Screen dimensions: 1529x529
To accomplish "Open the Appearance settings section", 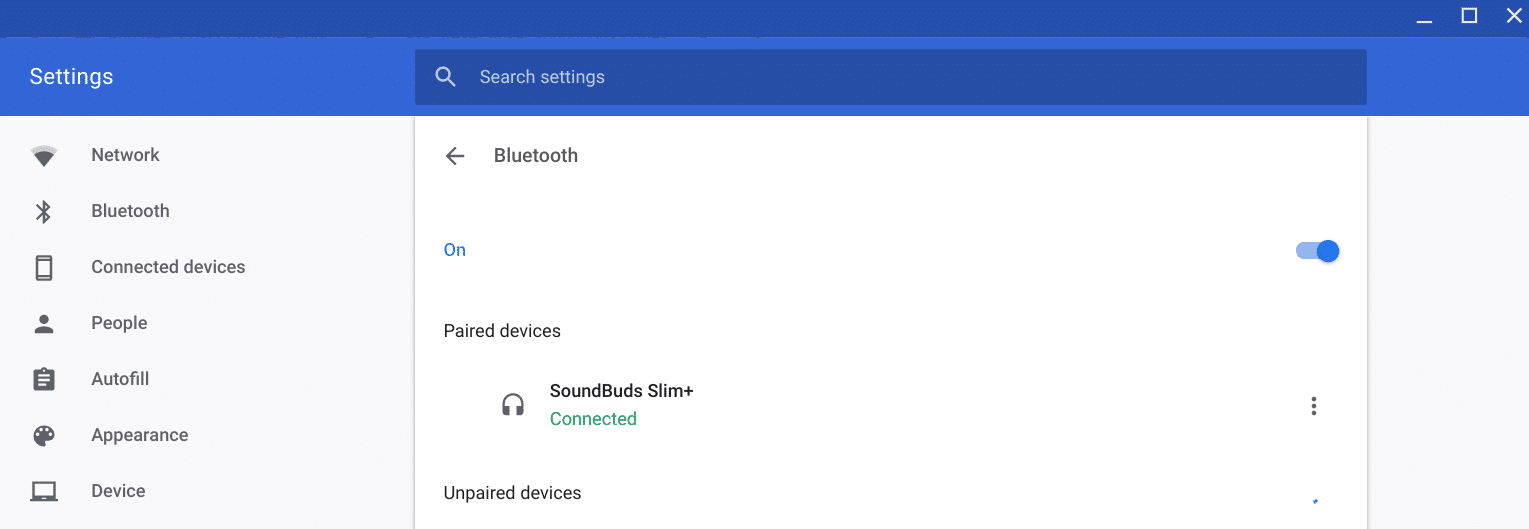I will (139, 435).
